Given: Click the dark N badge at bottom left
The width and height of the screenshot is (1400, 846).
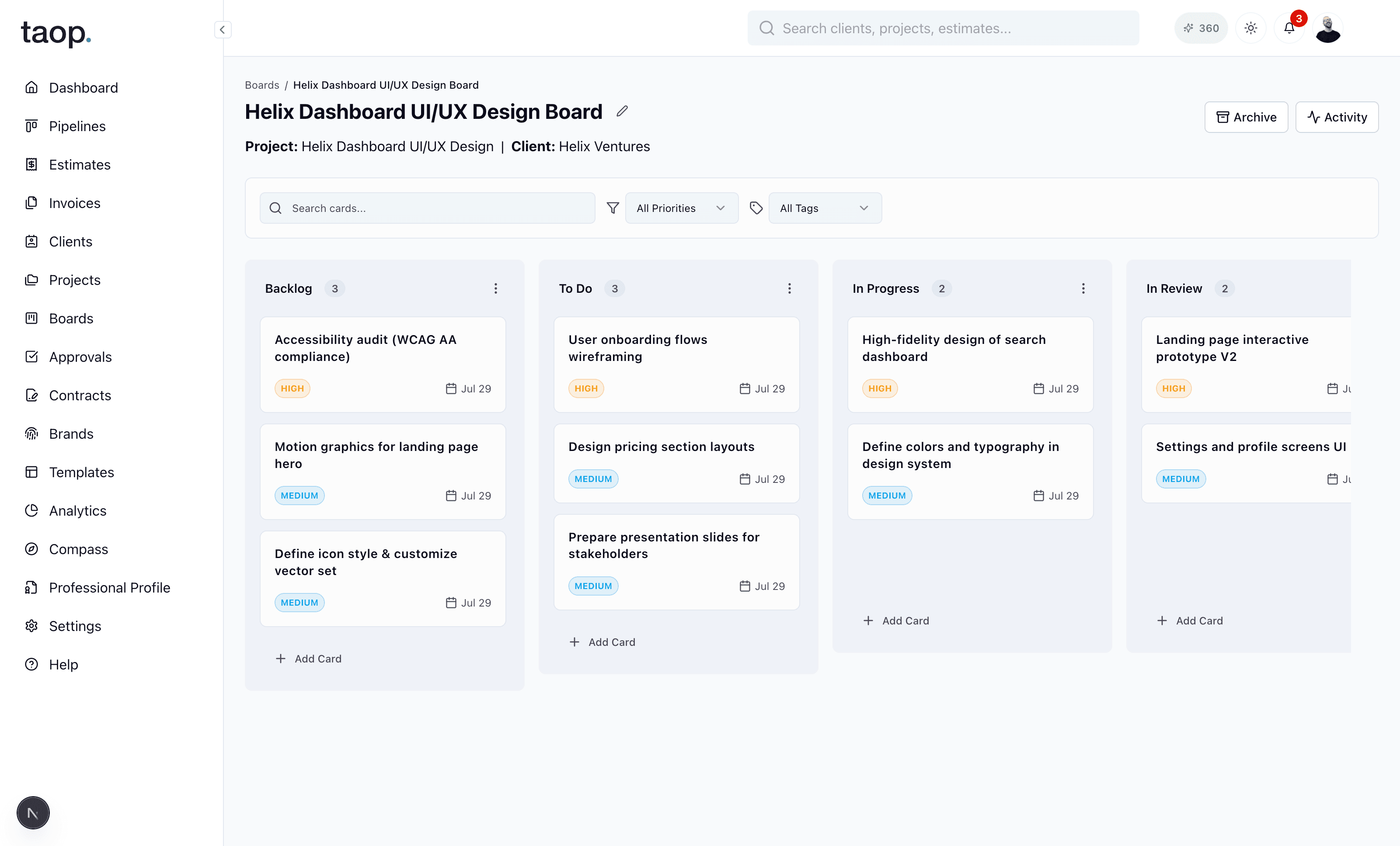Looking at the screenshot, I should [33, 813].
